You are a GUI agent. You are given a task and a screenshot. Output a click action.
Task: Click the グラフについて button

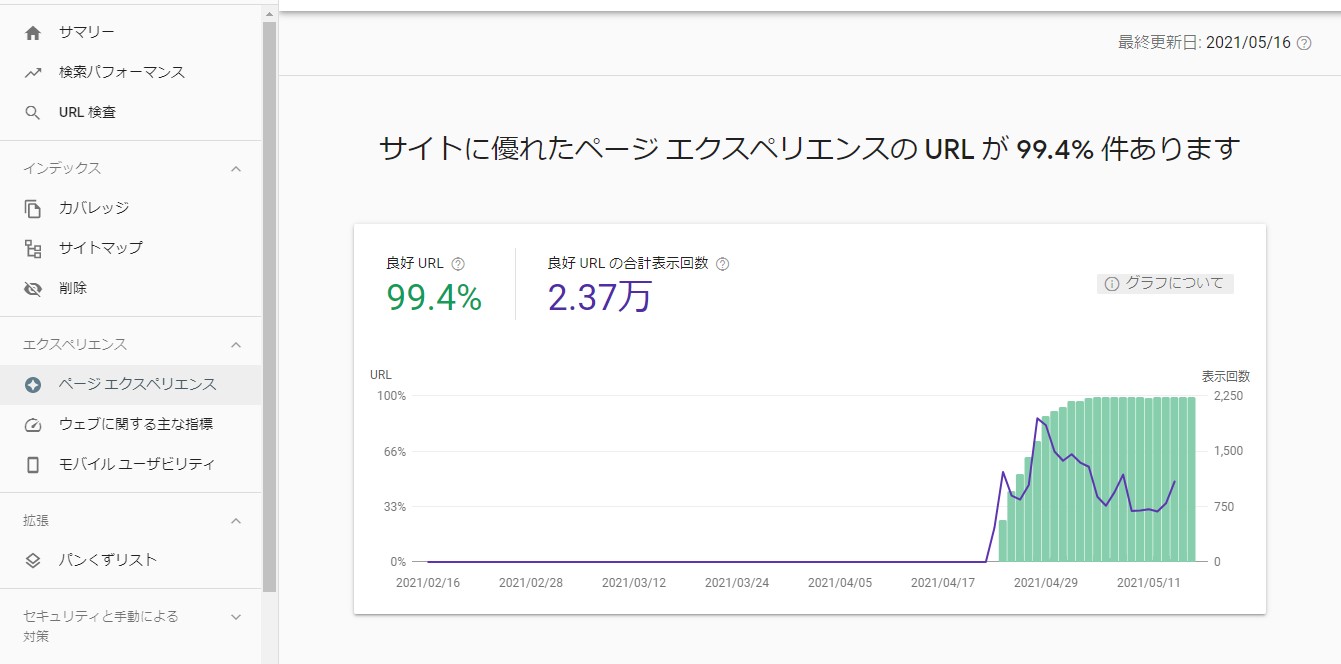click(1165, 284)
